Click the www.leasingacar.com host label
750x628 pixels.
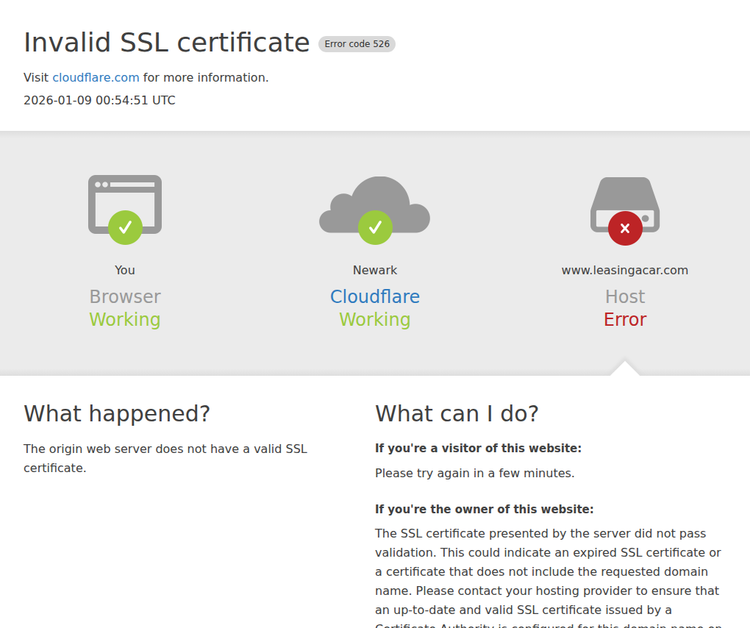(625, 270)
